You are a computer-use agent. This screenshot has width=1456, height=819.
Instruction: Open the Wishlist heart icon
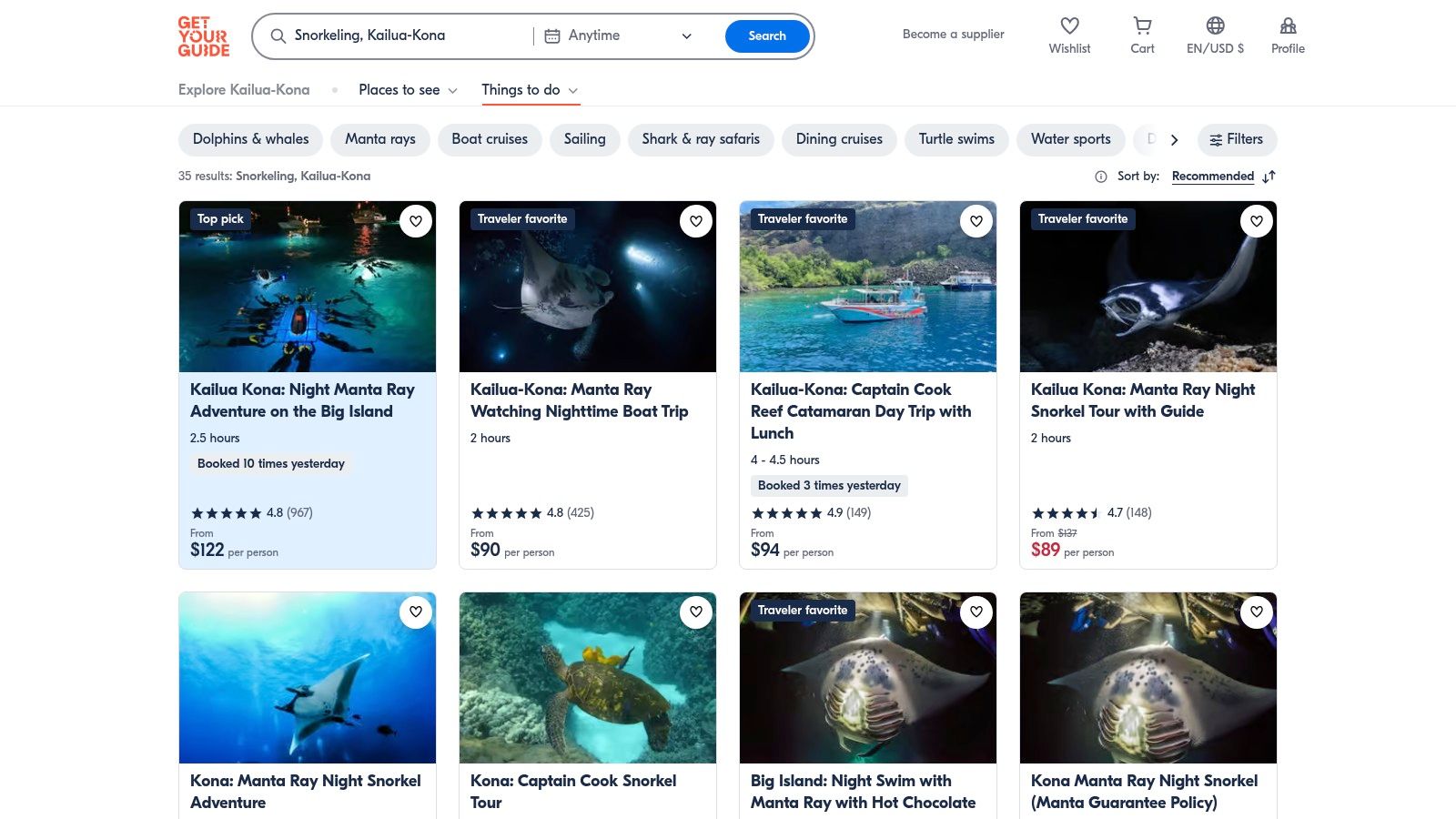click(x=1069, y=25)
